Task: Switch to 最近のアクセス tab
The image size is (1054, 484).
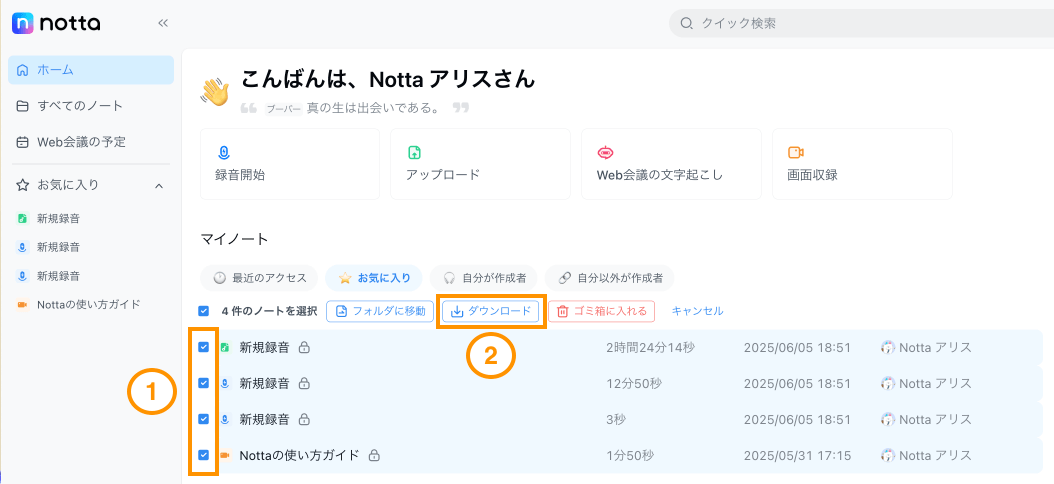Action: click(259, 278)
